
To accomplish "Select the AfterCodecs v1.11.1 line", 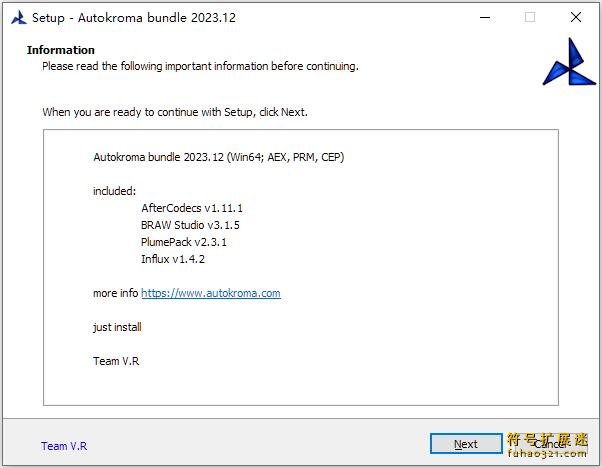I will [x=192, y=208].
